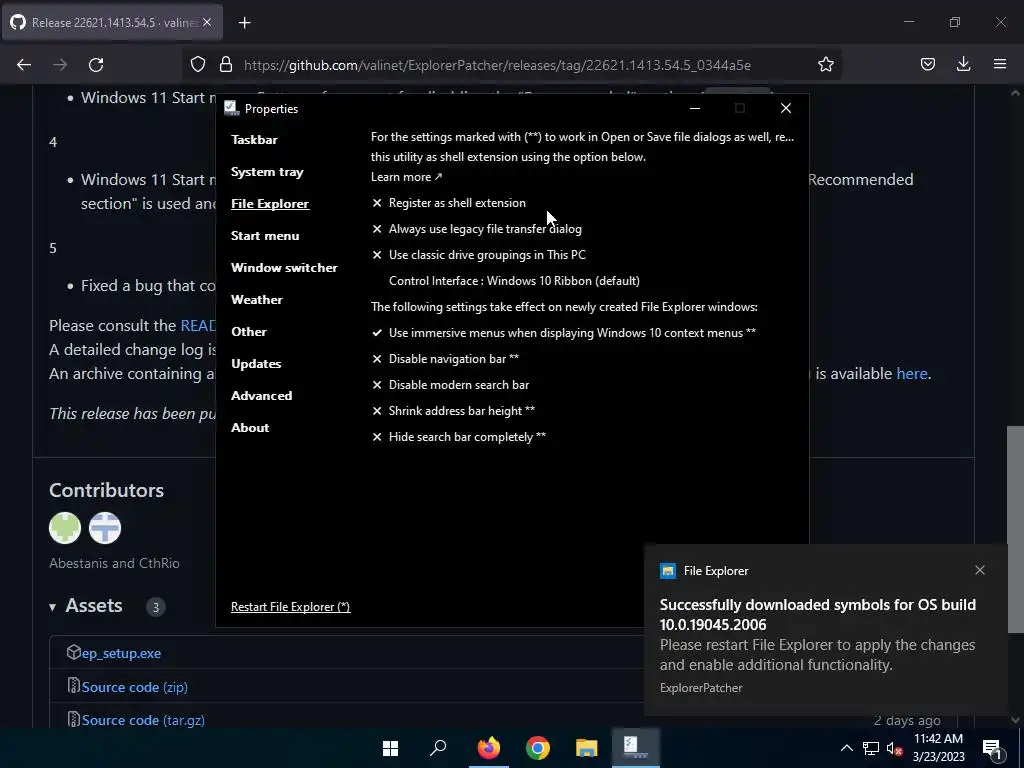Download Source code (tar.gz)
This screenshot has width=1024, height=768.
point(143,720)
